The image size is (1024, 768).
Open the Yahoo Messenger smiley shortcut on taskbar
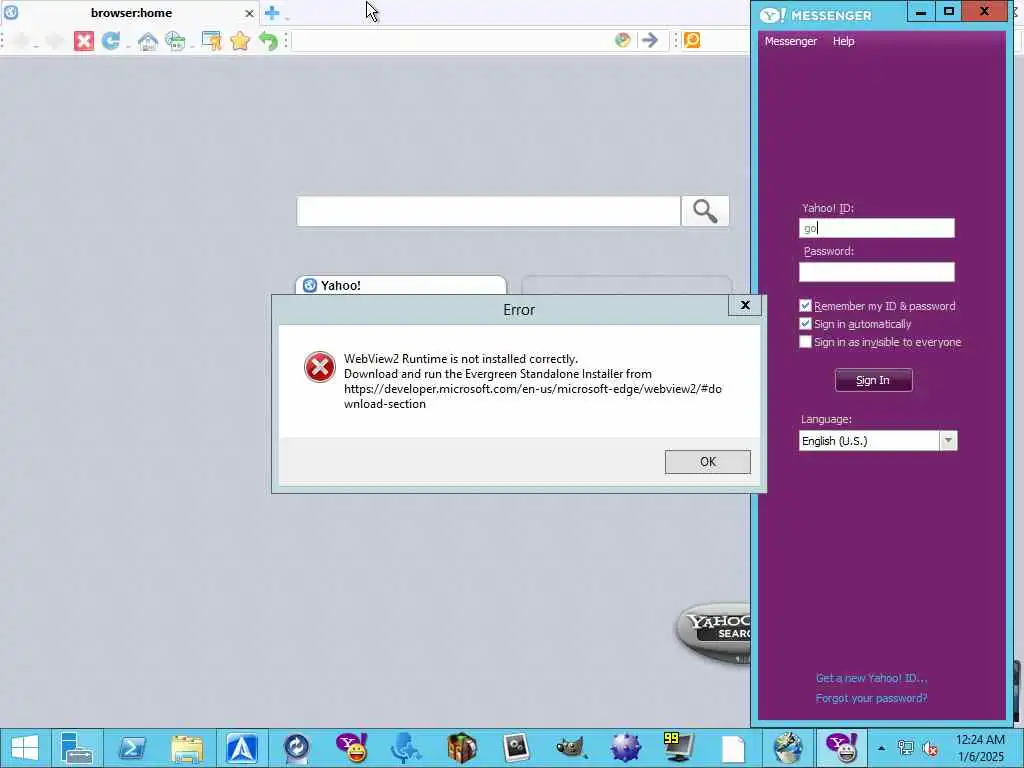[351, 748]
